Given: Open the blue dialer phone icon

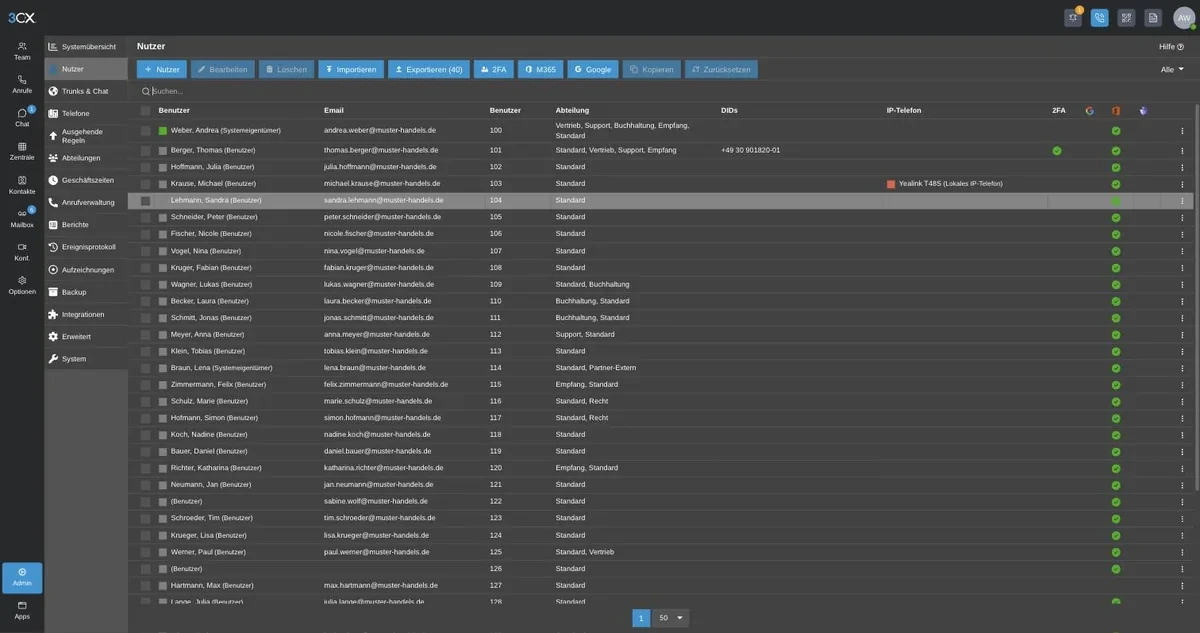Looking at the screenshot, I should click(1100, 17).
